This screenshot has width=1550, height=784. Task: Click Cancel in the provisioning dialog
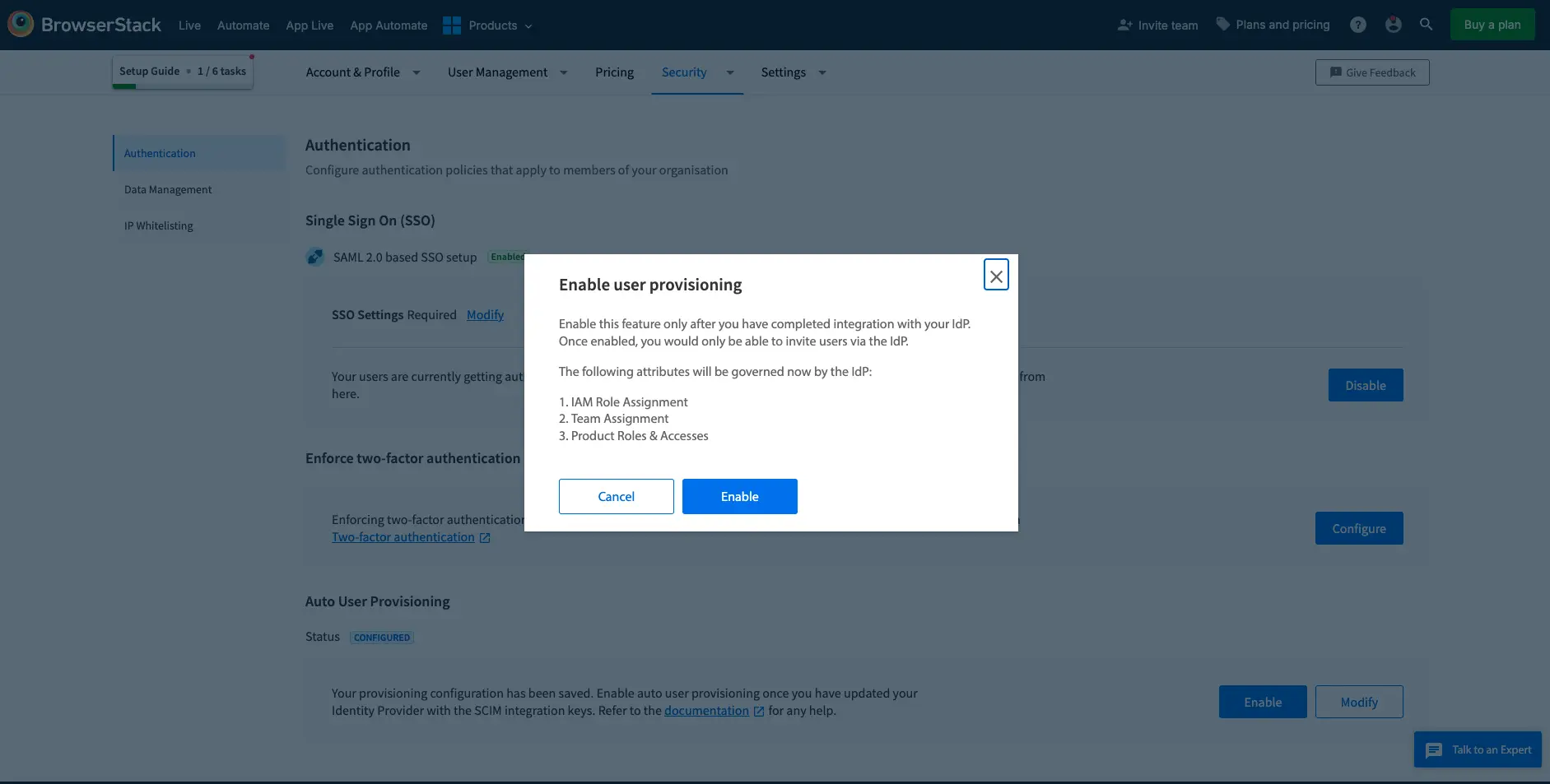616,497
